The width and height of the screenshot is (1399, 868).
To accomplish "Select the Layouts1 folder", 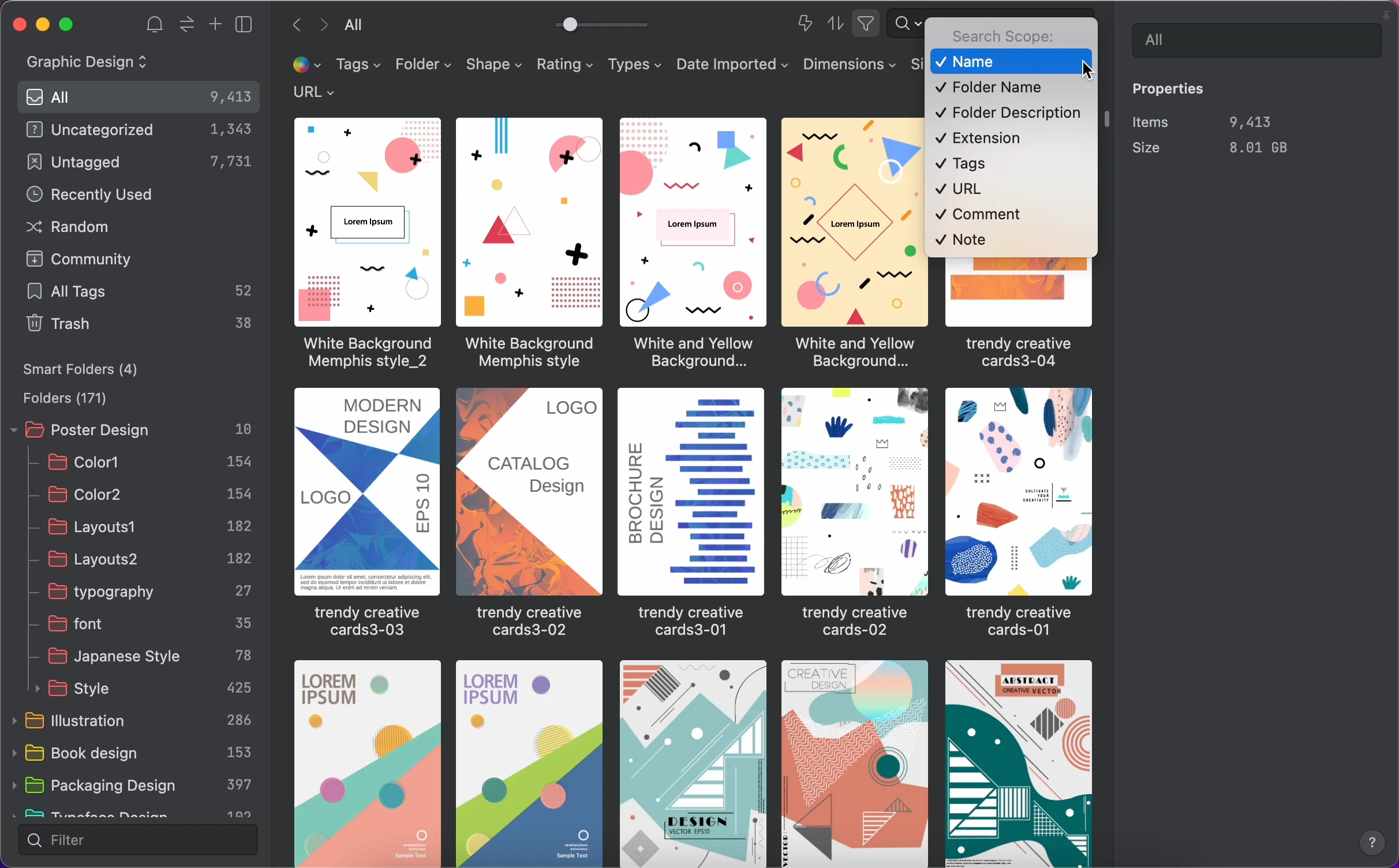I will pyautogui.click(x=139, y=527).
